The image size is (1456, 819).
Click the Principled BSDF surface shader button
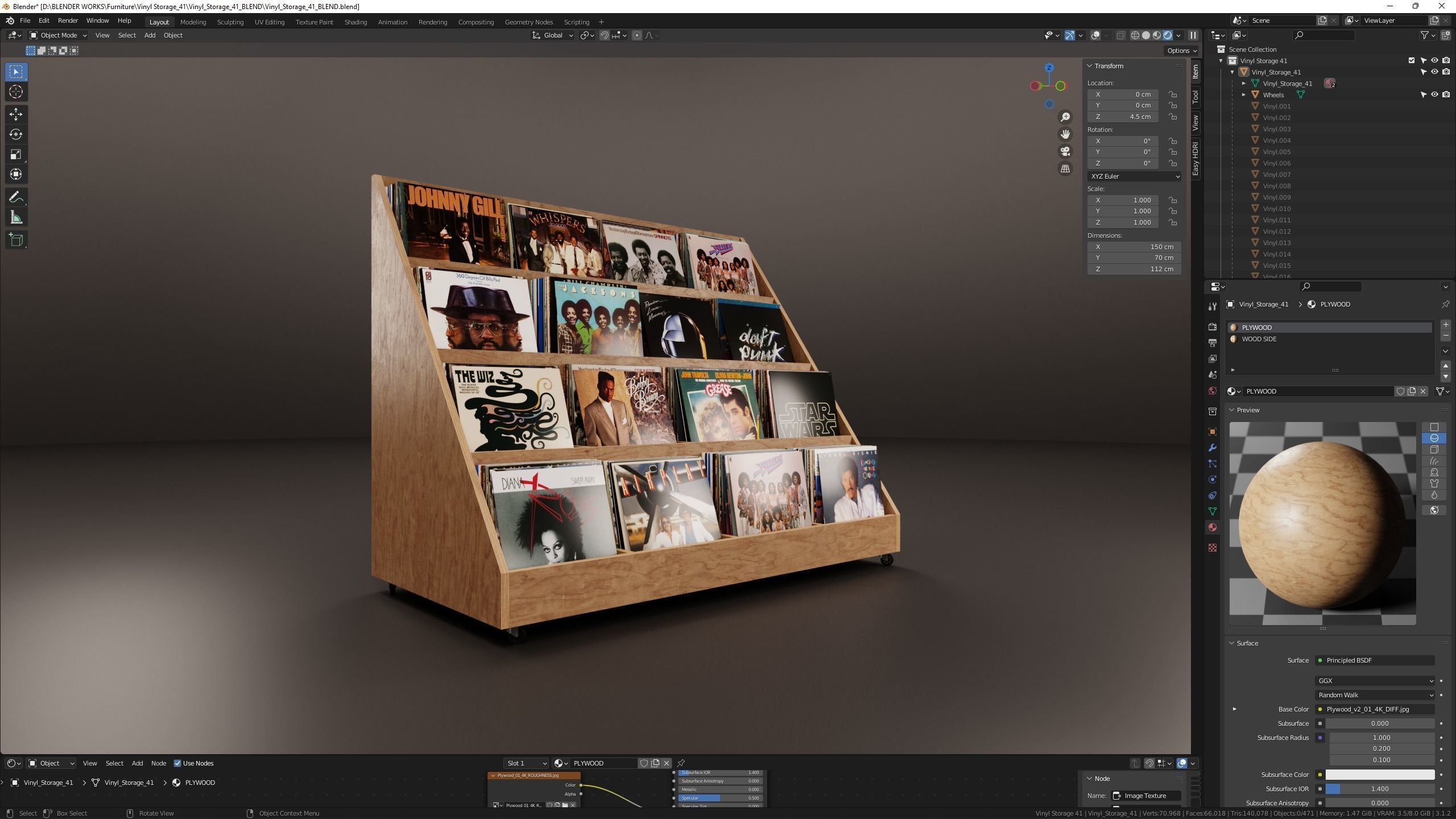click(1375, 660)
